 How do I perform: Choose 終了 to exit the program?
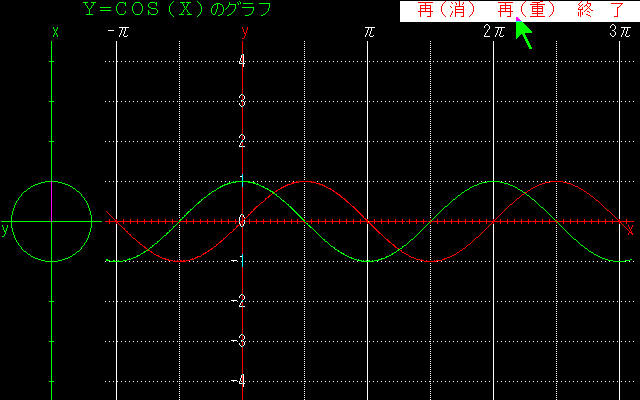coord(601,10)
